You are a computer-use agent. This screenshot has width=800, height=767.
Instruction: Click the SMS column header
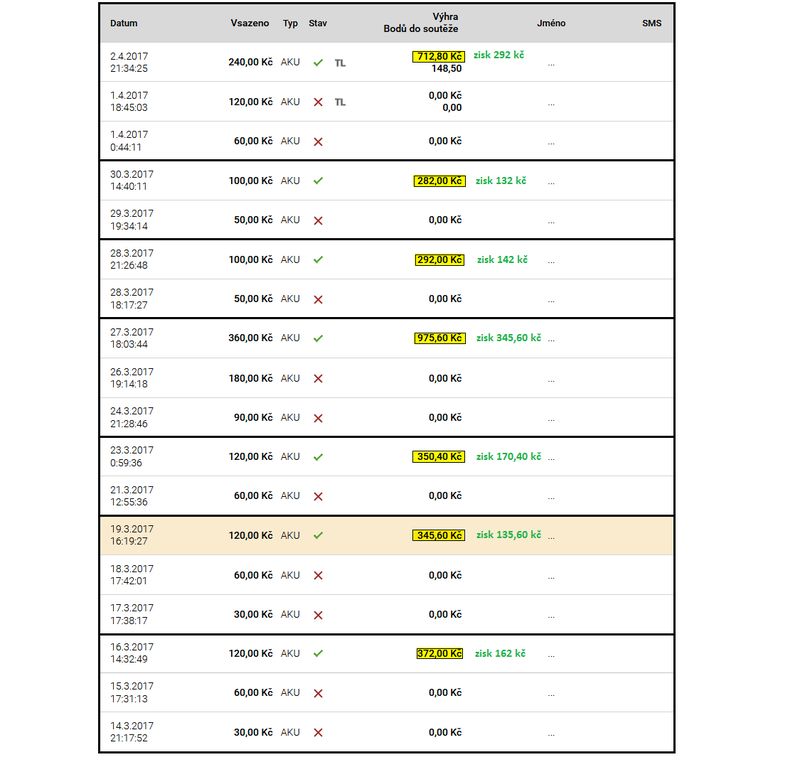(x=651, y=23)
